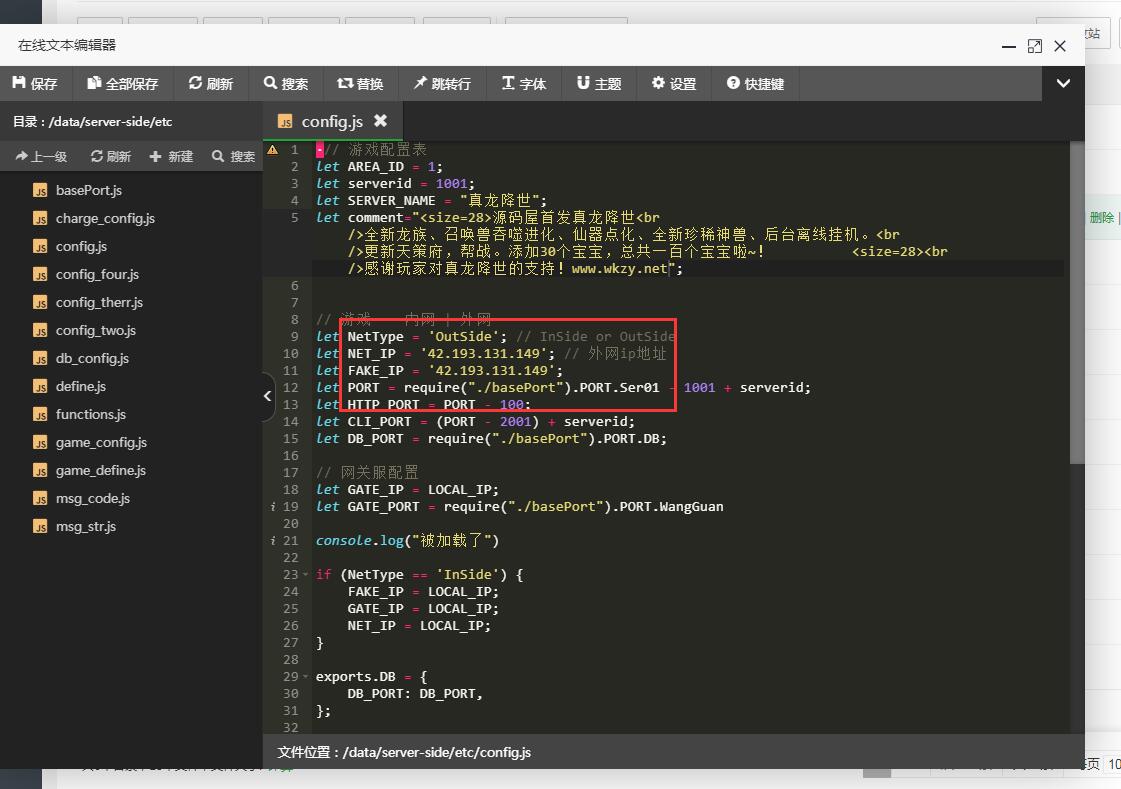Refresh the editor using 刷新 toolbar button
Image resolution: width=1121 pixels, height=789 pixels.
(x=211, y=84)
